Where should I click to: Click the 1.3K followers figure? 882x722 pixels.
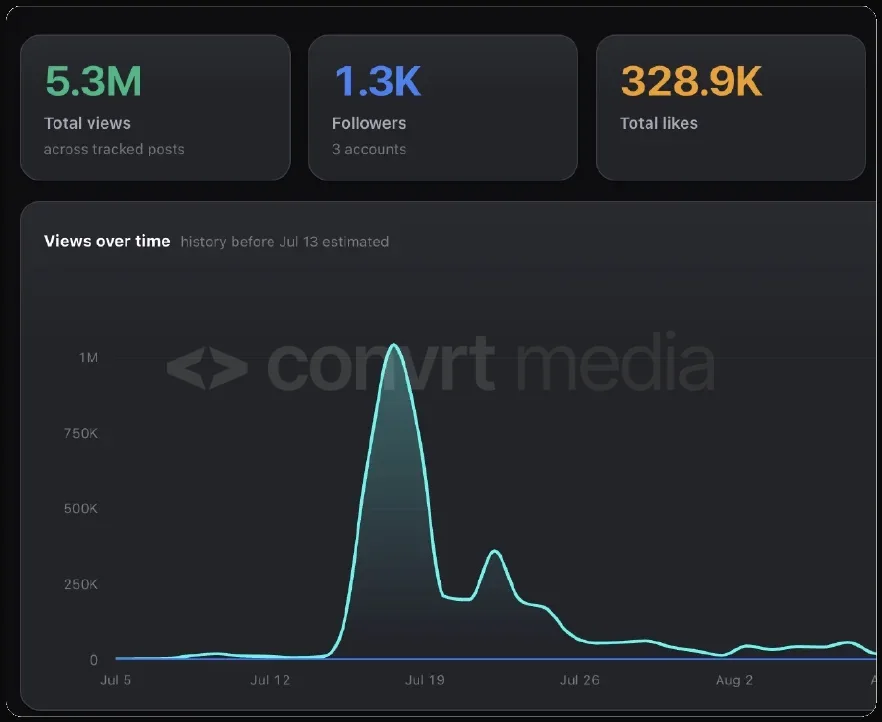pos(377,82)
